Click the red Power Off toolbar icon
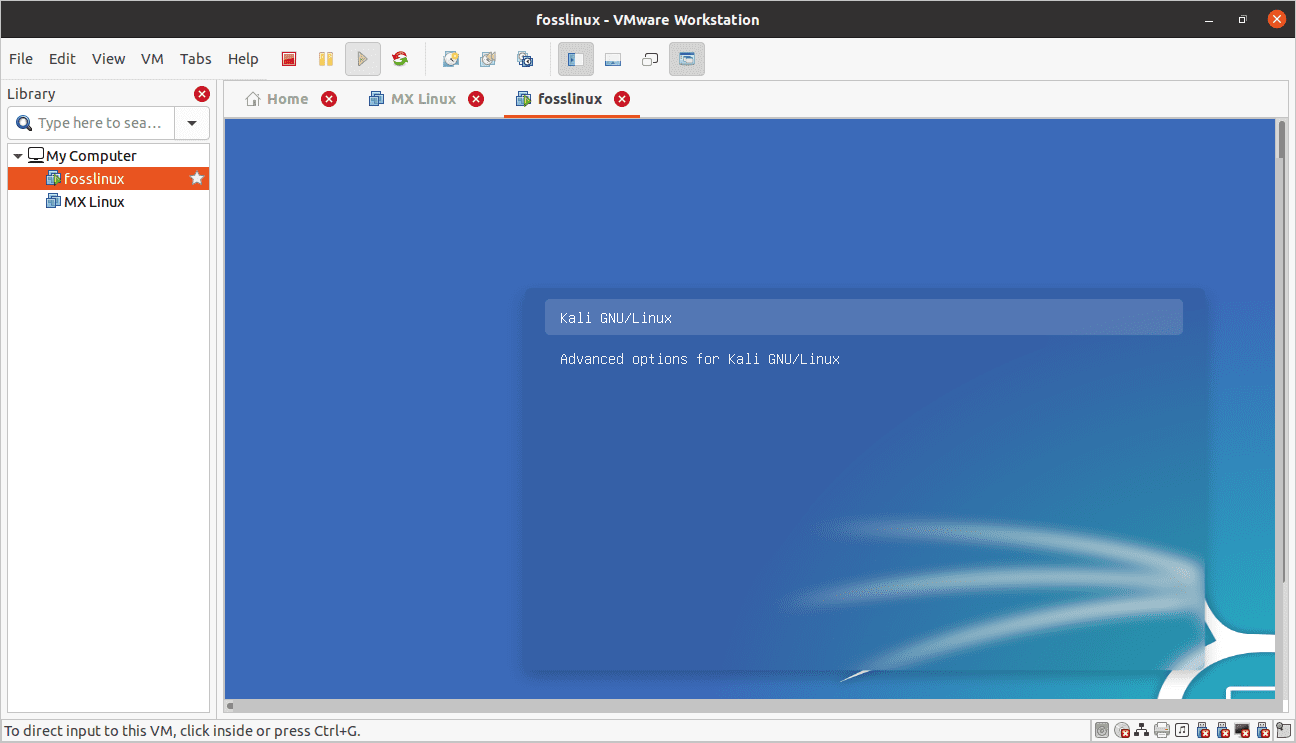The width and height of the screenshot is (1296, 743). coord(289,59)
